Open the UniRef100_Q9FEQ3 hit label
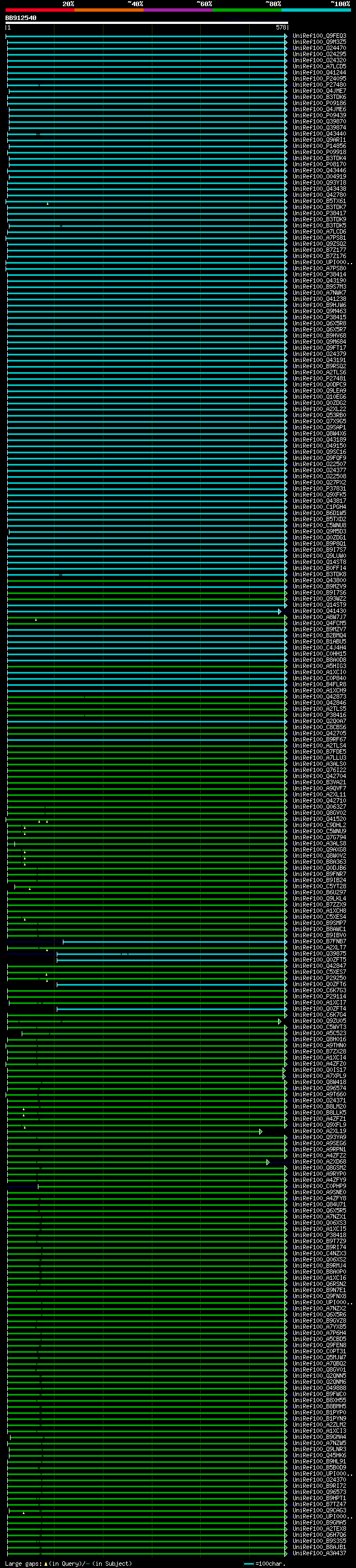Image resolution: width=356 pixels, height=1568 pixels. point(319,36)
